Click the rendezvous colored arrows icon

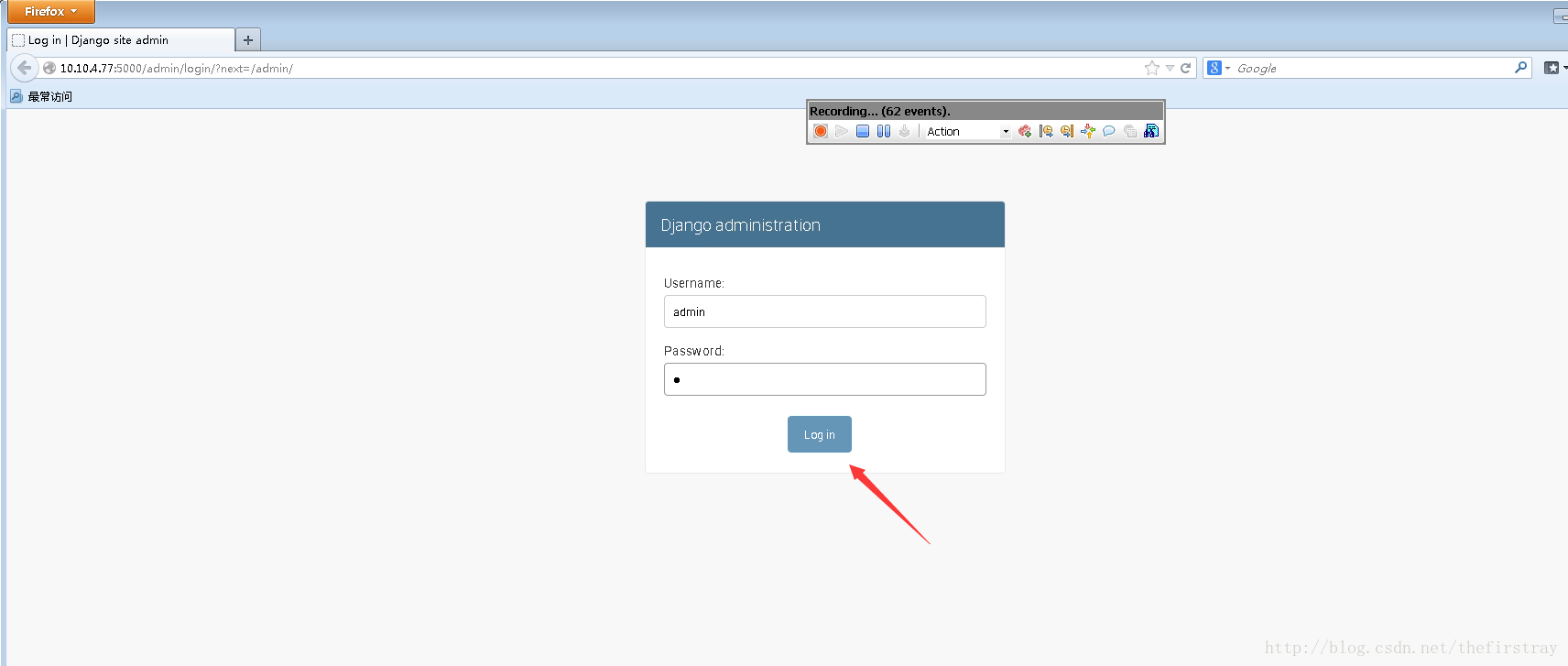pos(1088,131)
